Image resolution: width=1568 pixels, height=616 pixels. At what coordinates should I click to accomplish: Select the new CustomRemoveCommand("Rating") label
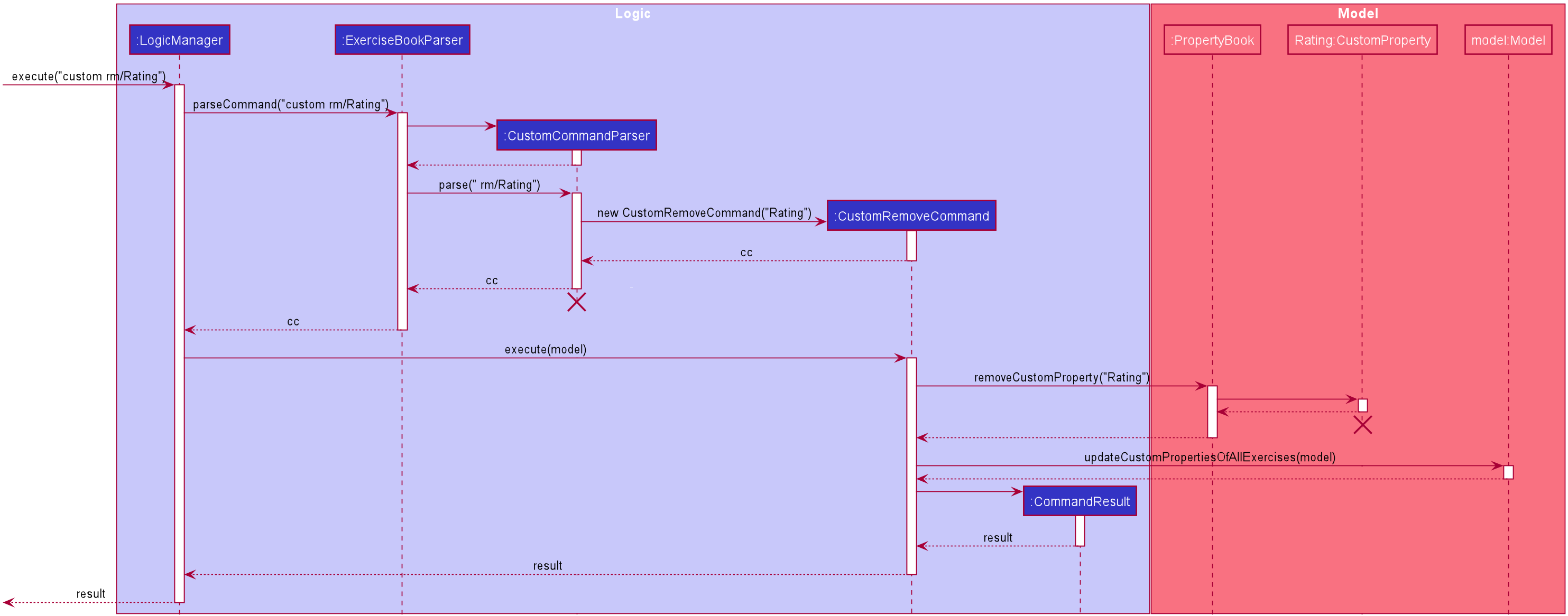coord(704,212)
